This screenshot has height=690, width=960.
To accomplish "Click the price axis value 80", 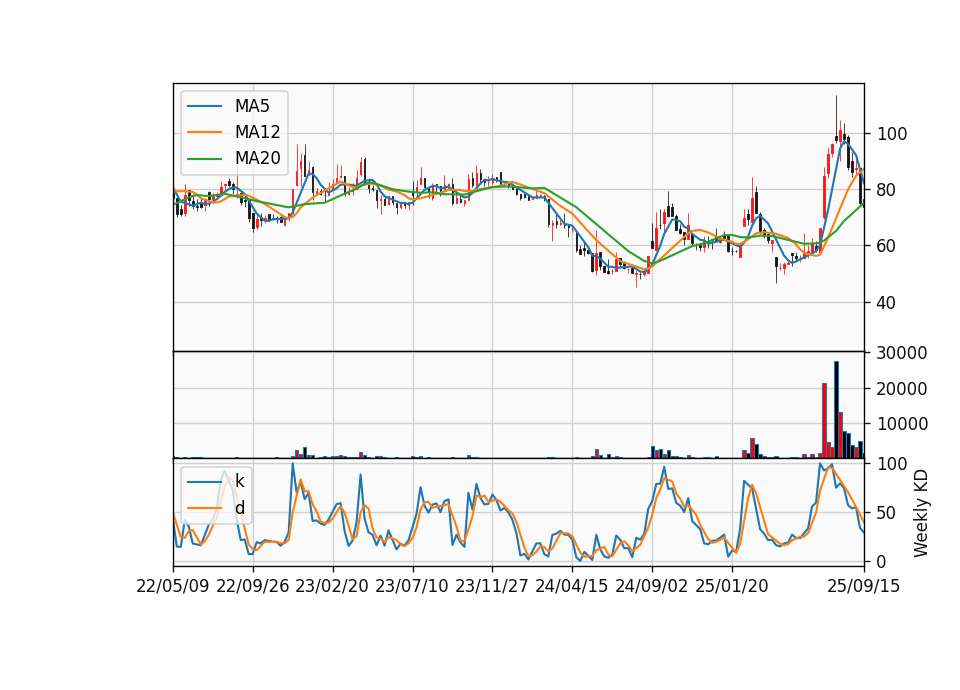I will click(887, 190).
